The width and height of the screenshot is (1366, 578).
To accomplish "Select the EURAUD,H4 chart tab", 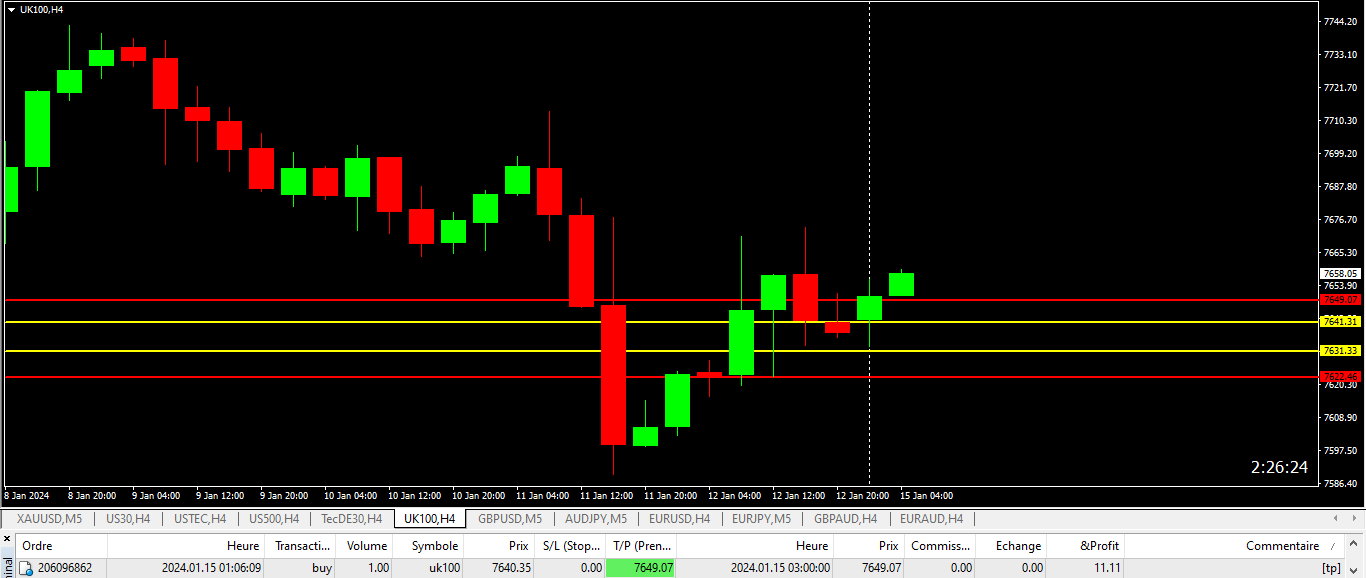I will pos(931,519).
